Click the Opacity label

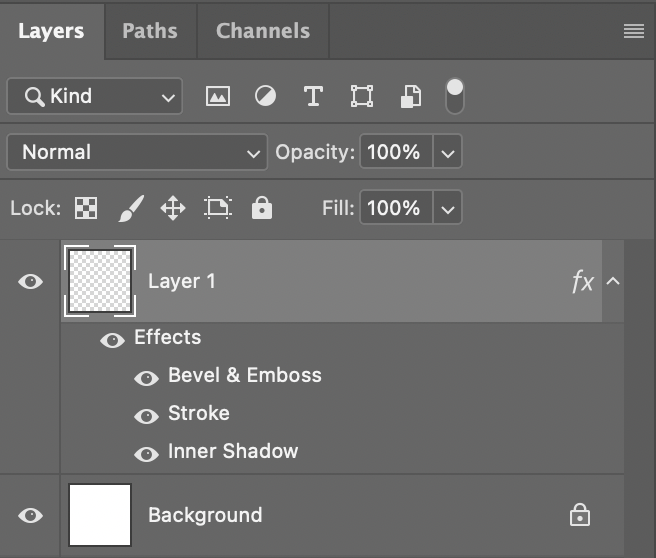click(315, 152)
